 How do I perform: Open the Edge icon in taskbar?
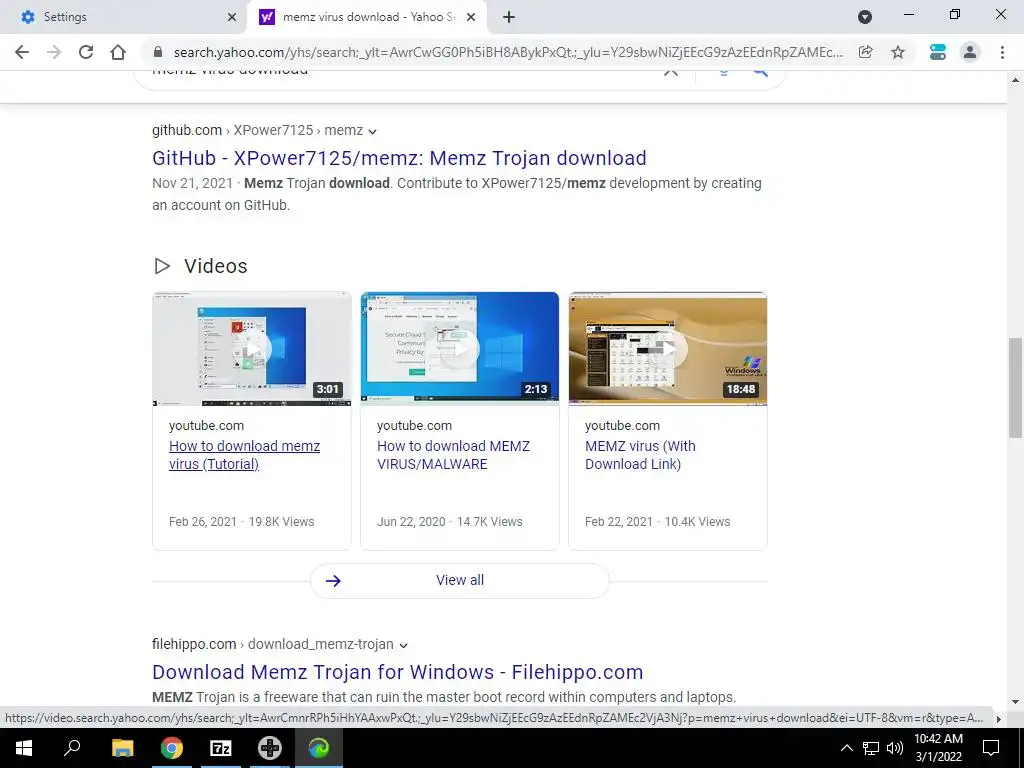point(319,748)
